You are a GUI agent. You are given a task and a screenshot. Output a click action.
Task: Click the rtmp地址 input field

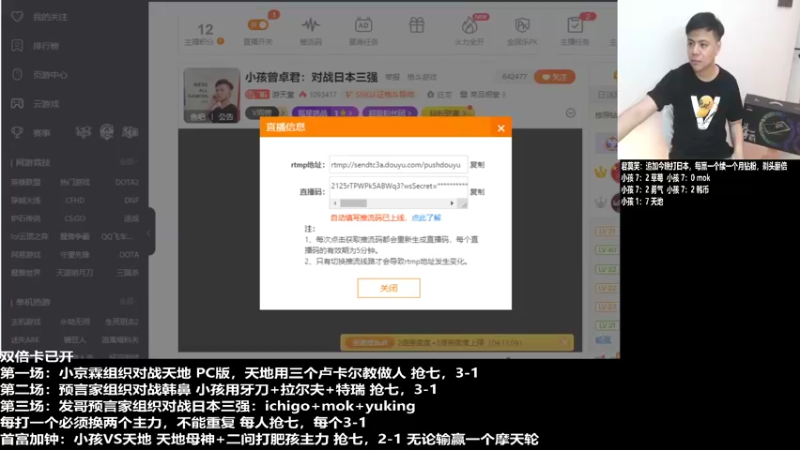(x=398, y=165)
